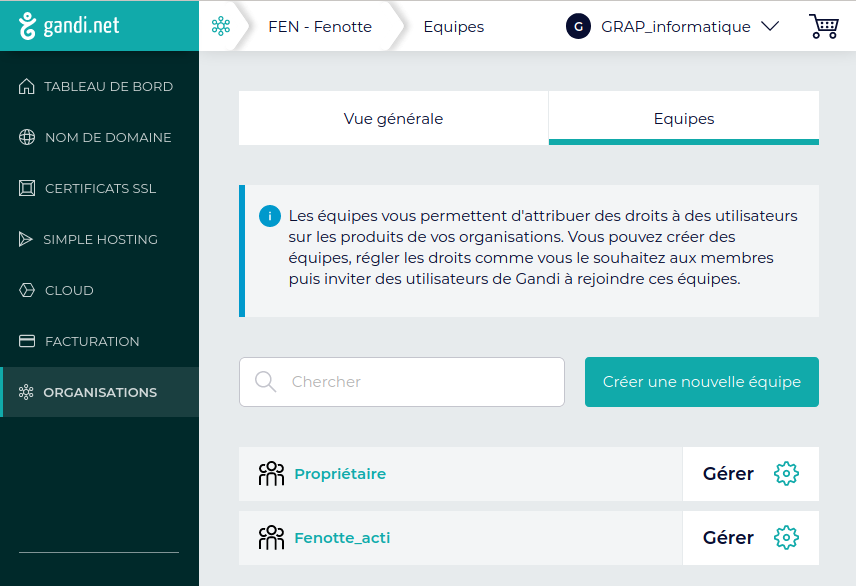Click the gear icon for Fenotte_acti team

click(x=786, y=538)
